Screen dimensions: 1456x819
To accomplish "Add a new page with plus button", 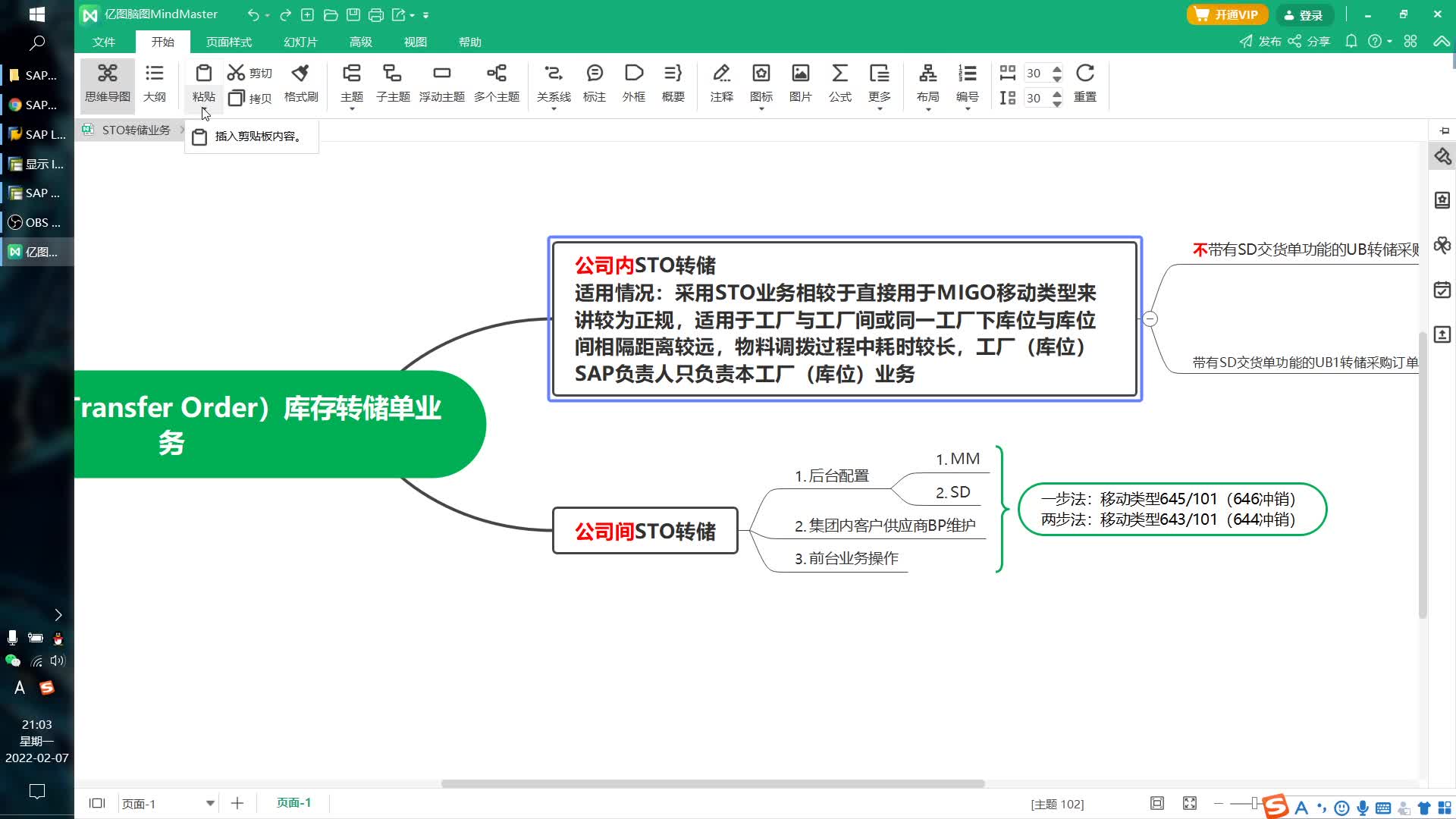I will [237, 803].
